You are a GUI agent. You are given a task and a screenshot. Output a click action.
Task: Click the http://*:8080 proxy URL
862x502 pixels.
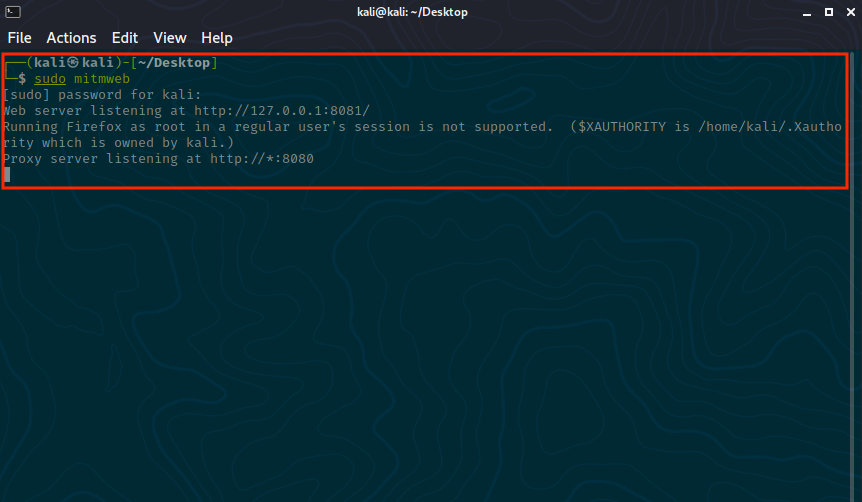[x=262, y=158]
